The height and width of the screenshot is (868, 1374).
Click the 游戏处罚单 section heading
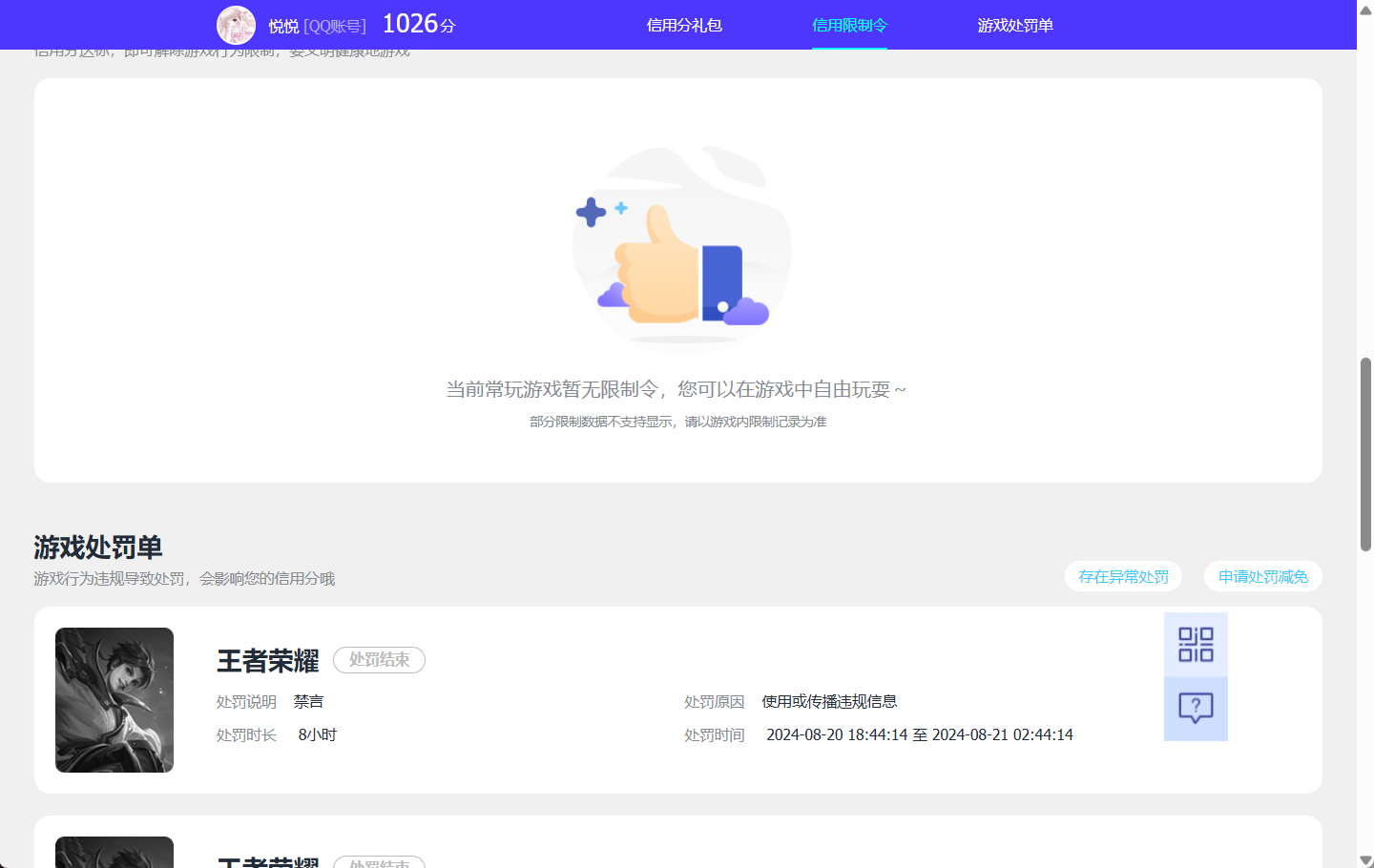click(97, 548)
